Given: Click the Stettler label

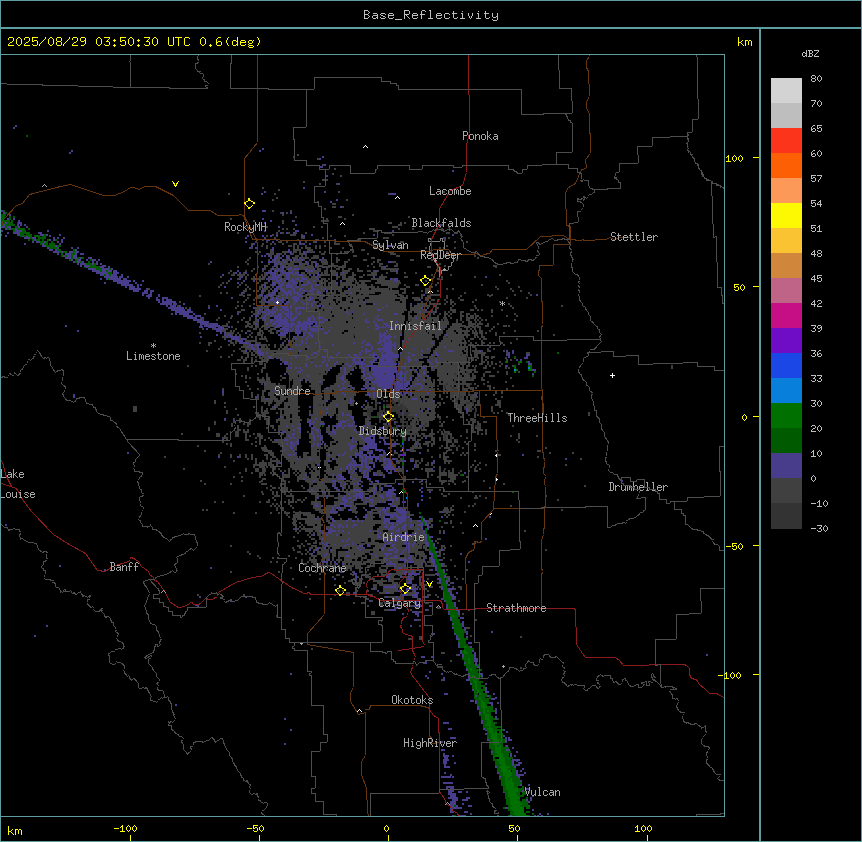Looking at the screenshot, I should 634,237.
